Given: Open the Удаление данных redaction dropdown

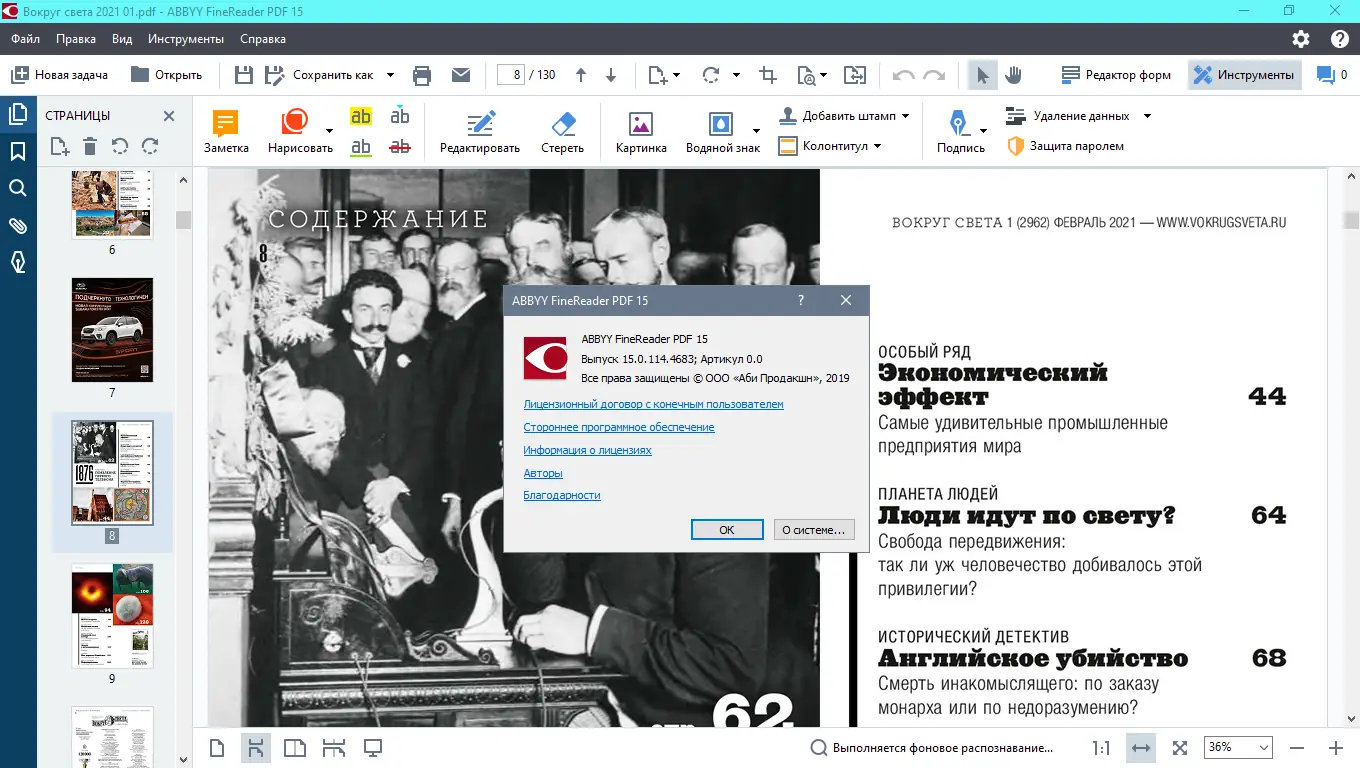Looking at the screenshot, I should [1078, 115].
